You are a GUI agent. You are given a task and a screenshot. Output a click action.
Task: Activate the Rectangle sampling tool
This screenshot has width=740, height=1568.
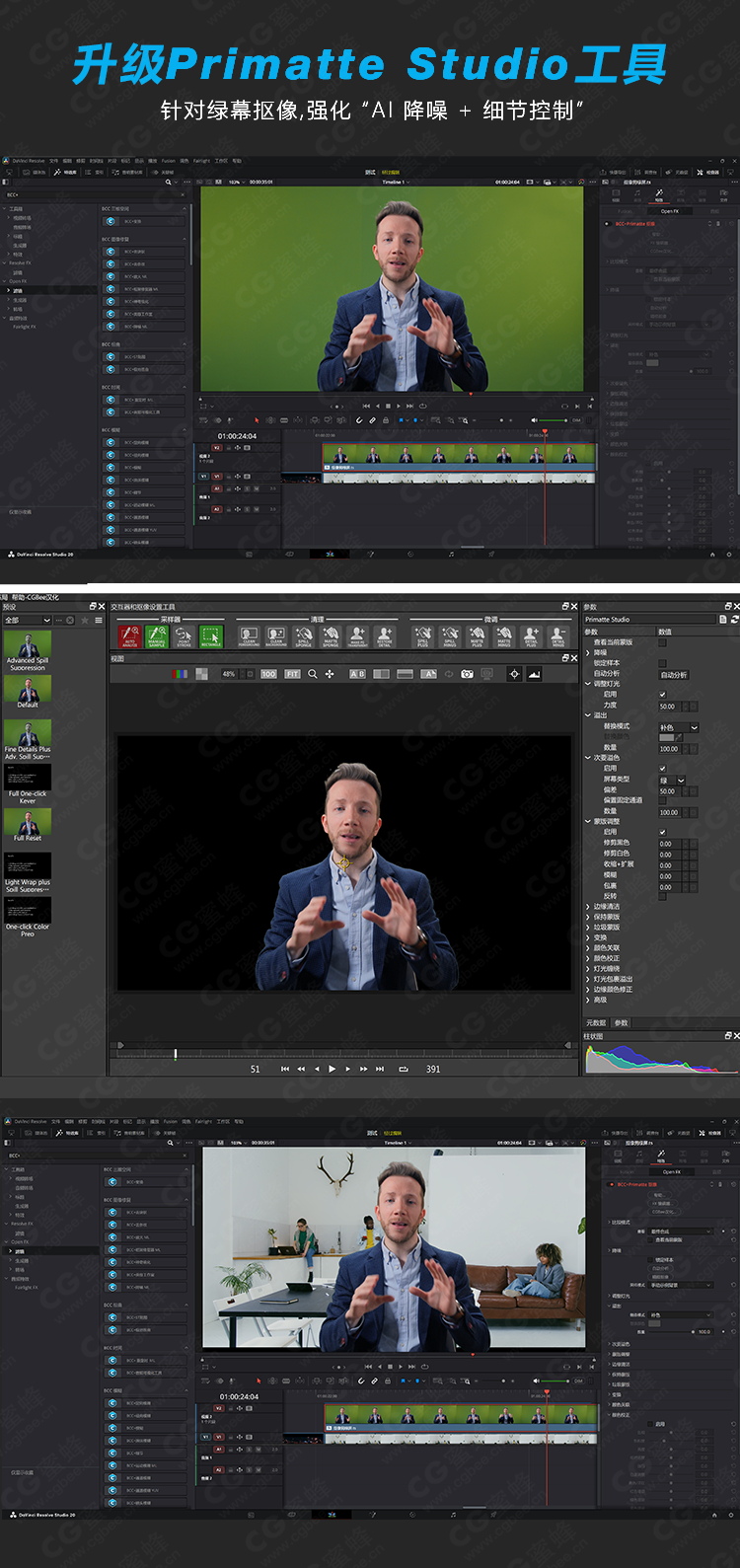point(211,636)
